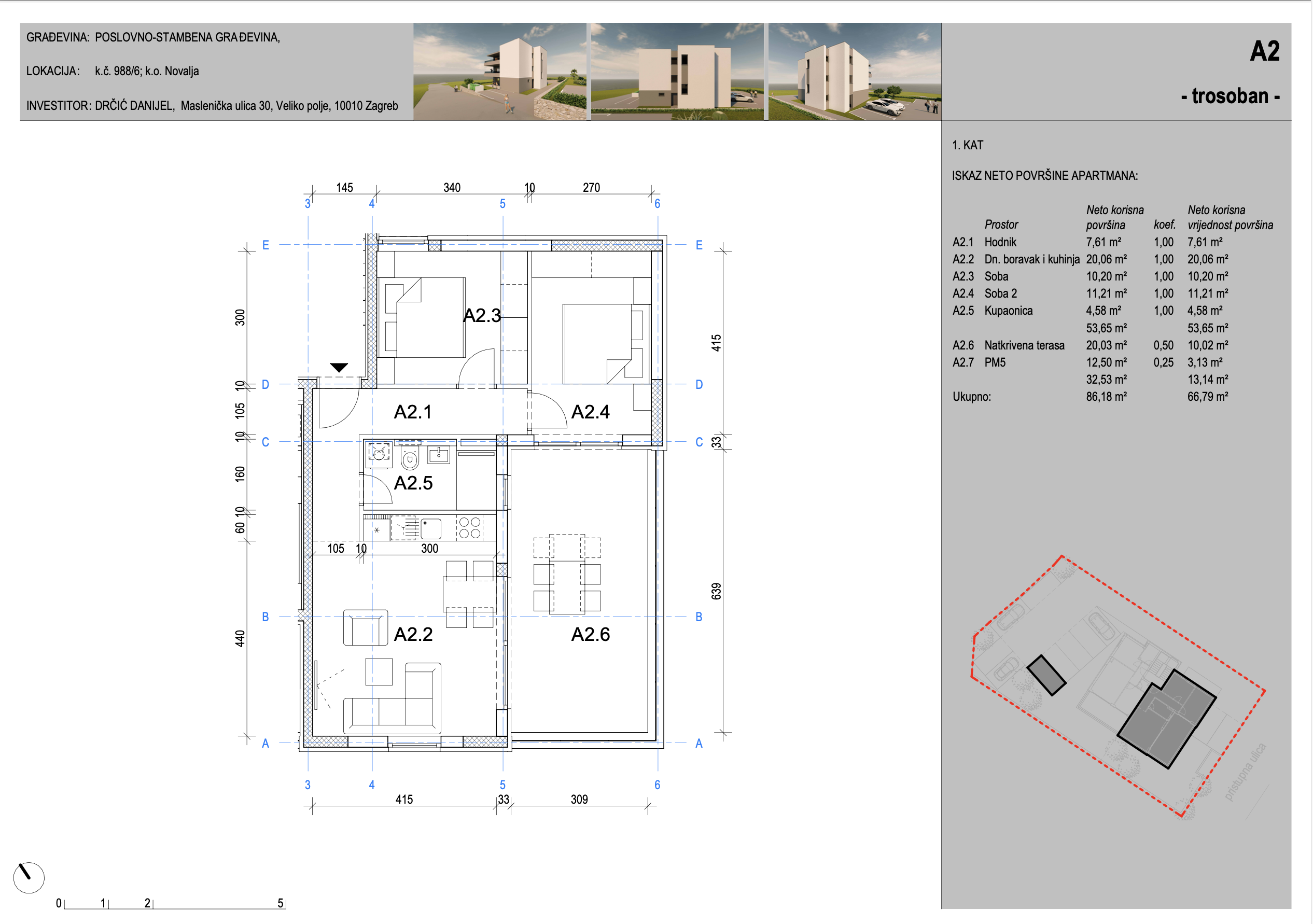Click the north arrow compass symbol
Viewport: 1313px width, 924px height.
click(x=29, y=878)
